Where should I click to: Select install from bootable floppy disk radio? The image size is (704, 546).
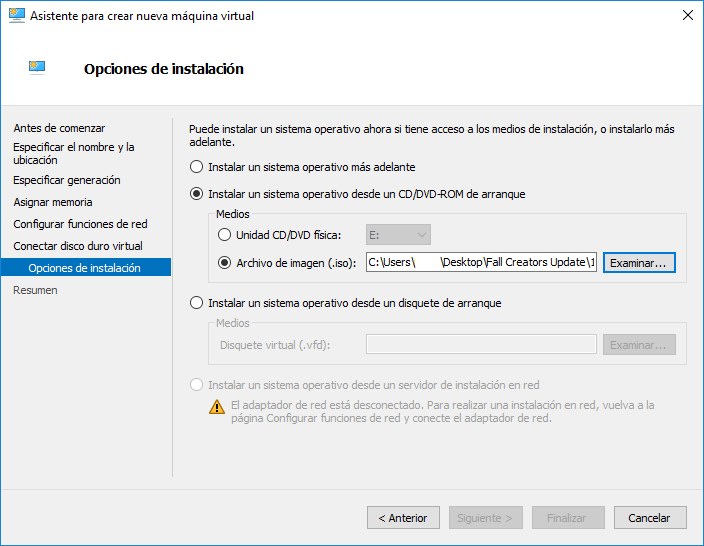click(x=196, y=303)
